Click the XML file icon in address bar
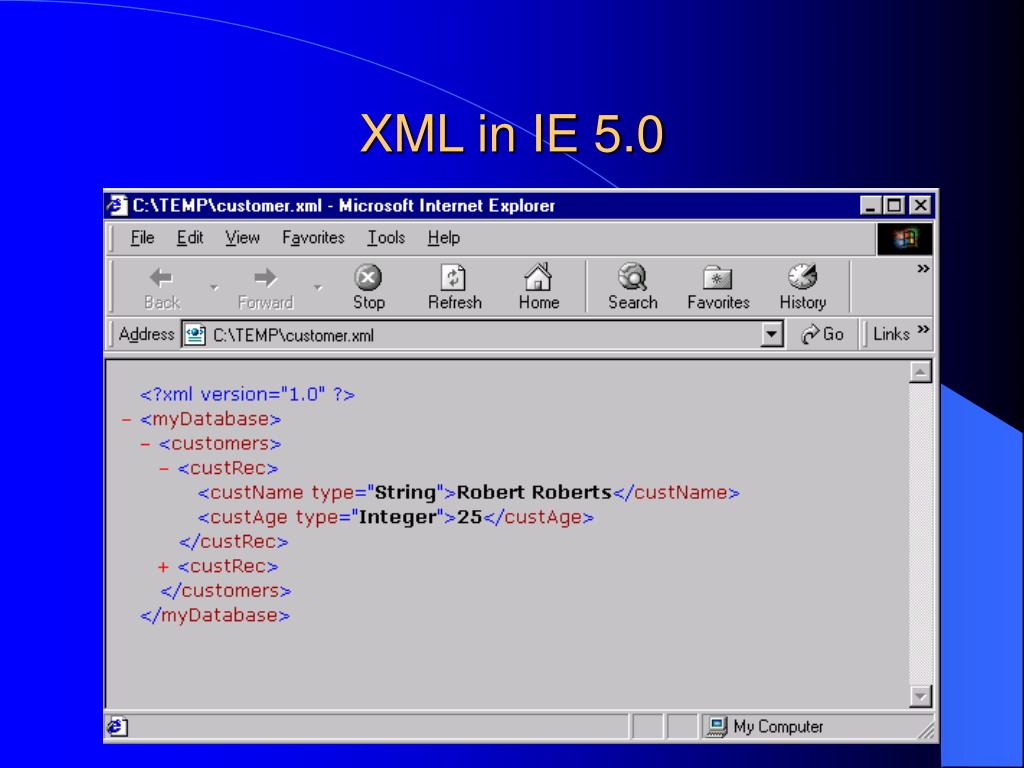Viewport: 1024px width, 768px height. pos(195,335)
